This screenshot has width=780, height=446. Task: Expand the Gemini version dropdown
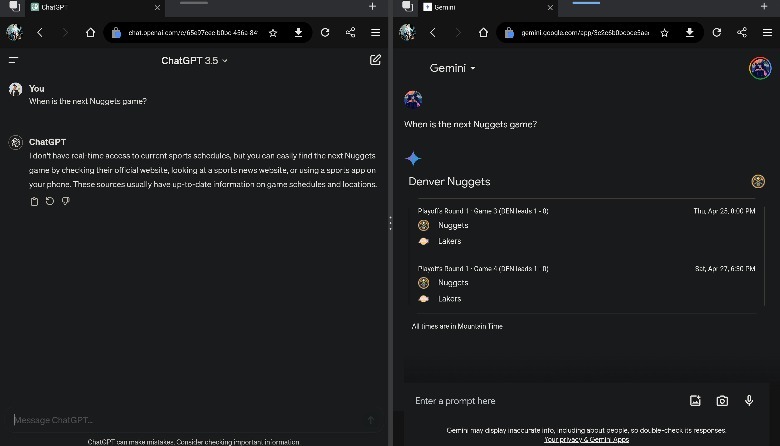(453, 68)
